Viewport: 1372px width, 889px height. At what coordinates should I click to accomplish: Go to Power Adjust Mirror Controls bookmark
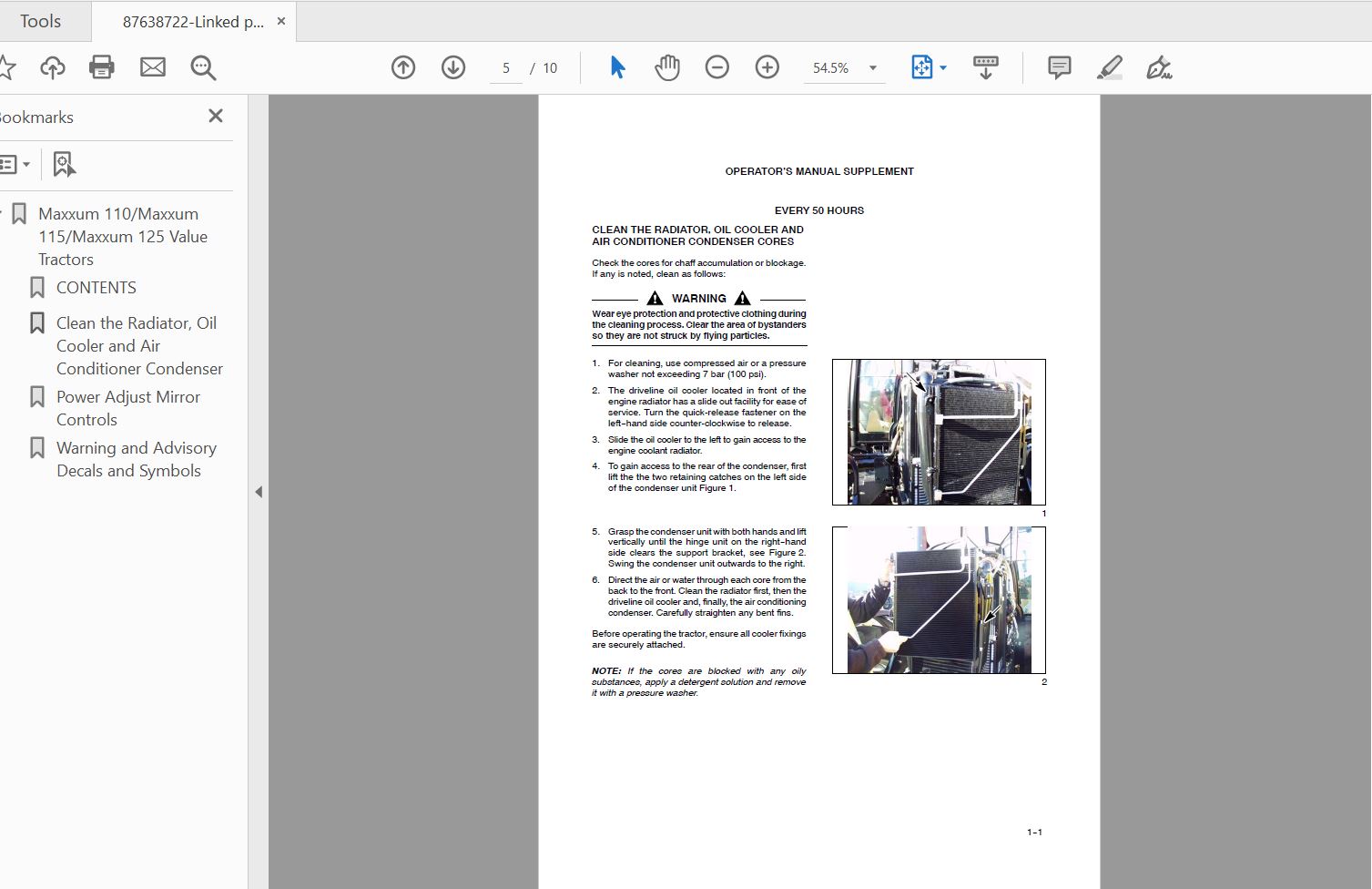(x=128, y=408)
